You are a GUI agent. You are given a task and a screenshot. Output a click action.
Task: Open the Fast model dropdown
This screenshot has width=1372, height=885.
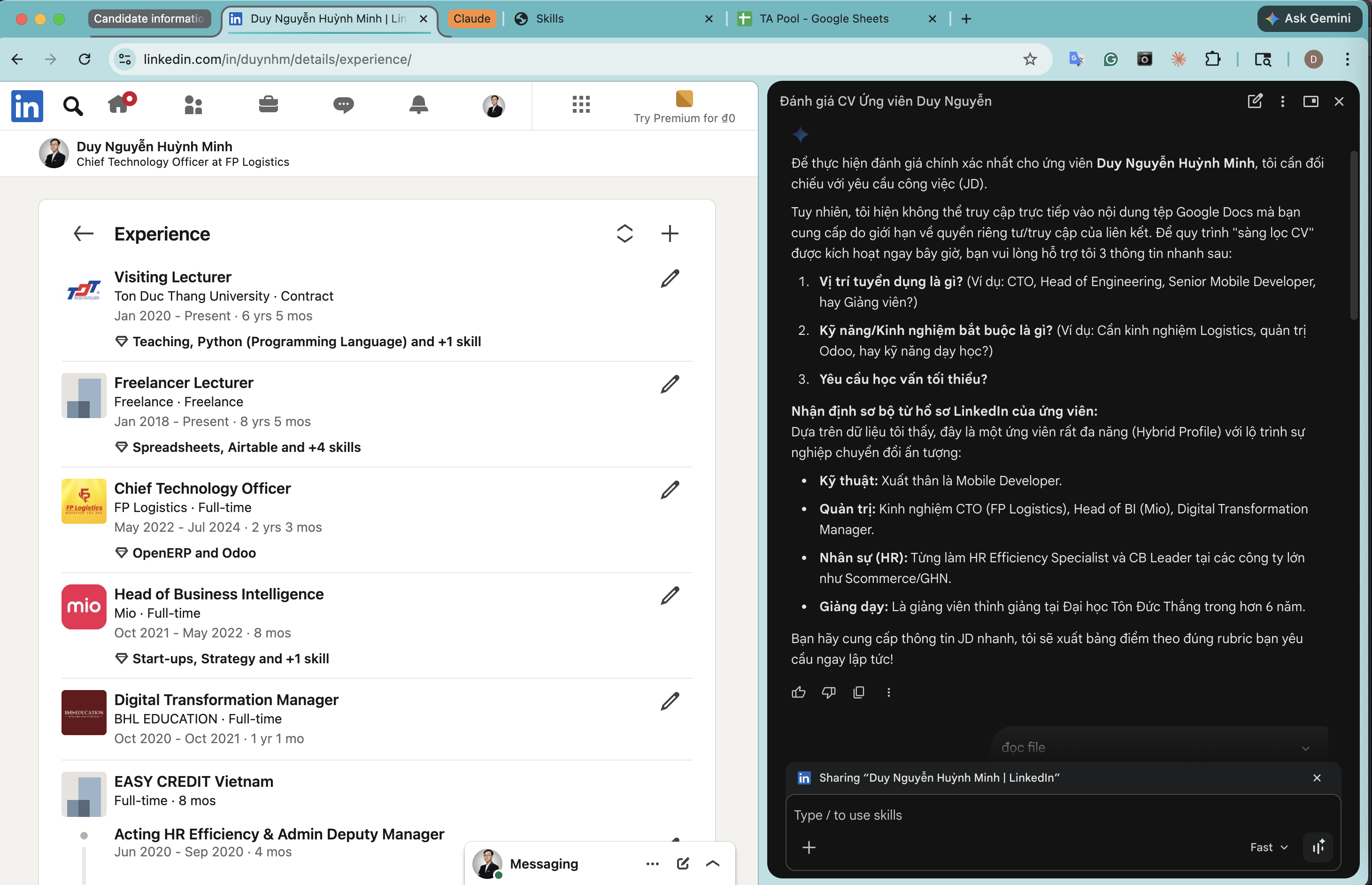coord(1269,847)
